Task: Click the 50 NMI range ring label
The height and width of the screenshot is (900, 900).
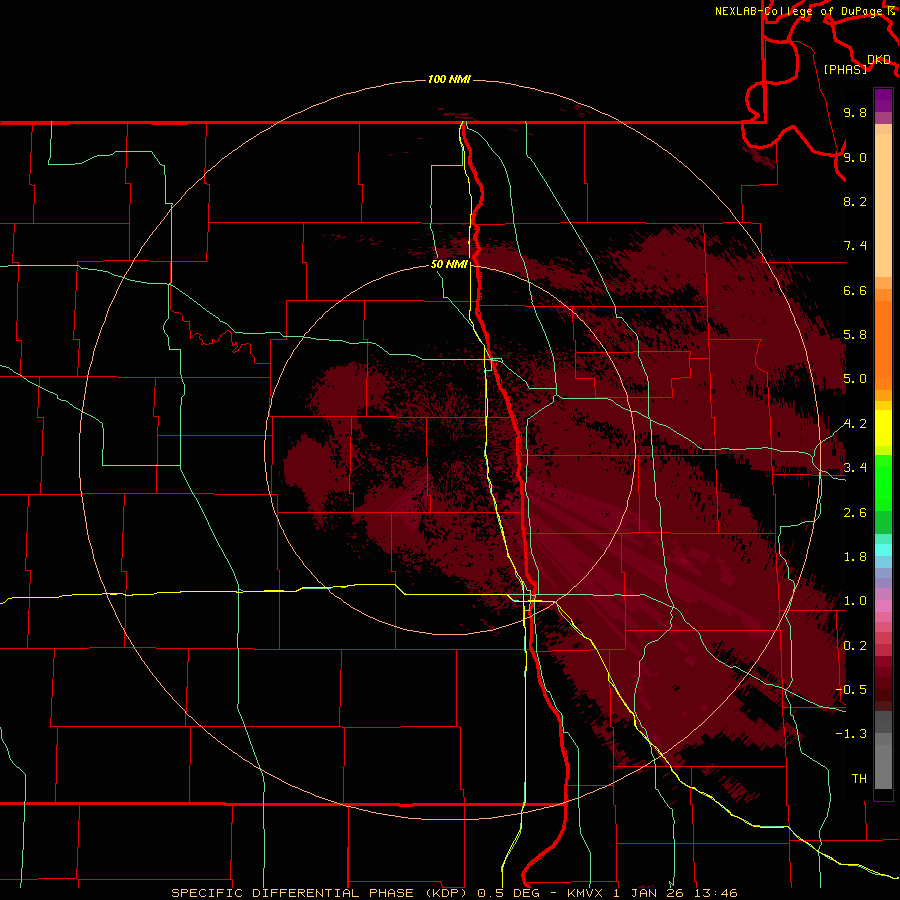Action: click(449, 264)
